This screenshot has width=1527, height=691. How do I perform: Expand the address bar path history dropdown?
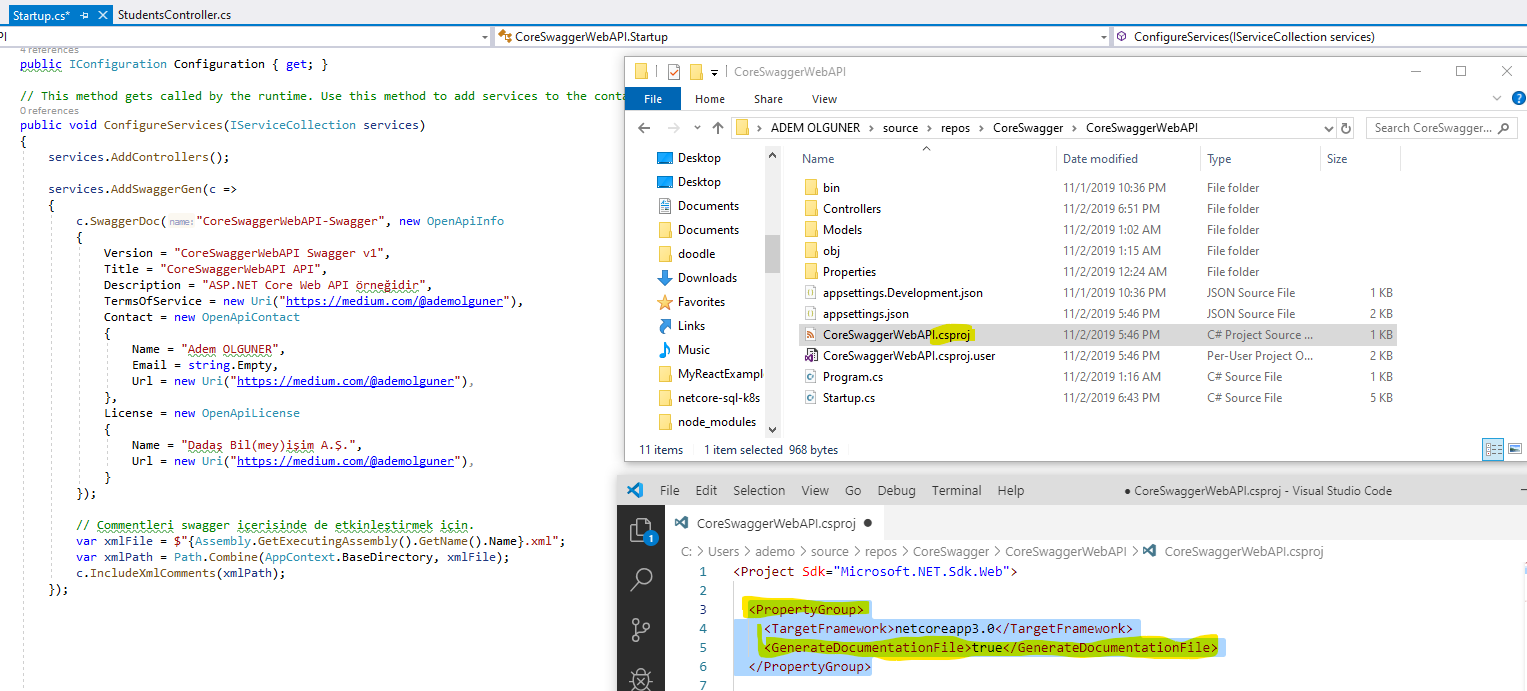1327,128
